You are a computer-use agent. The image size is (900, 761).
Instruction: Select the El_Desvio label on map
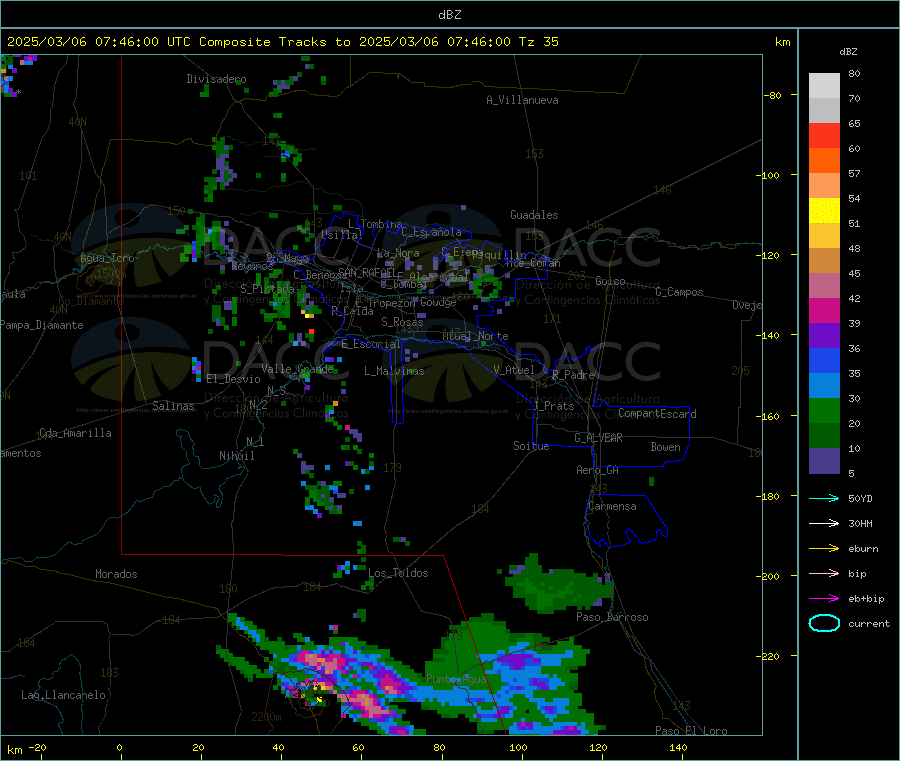(234, 379)
